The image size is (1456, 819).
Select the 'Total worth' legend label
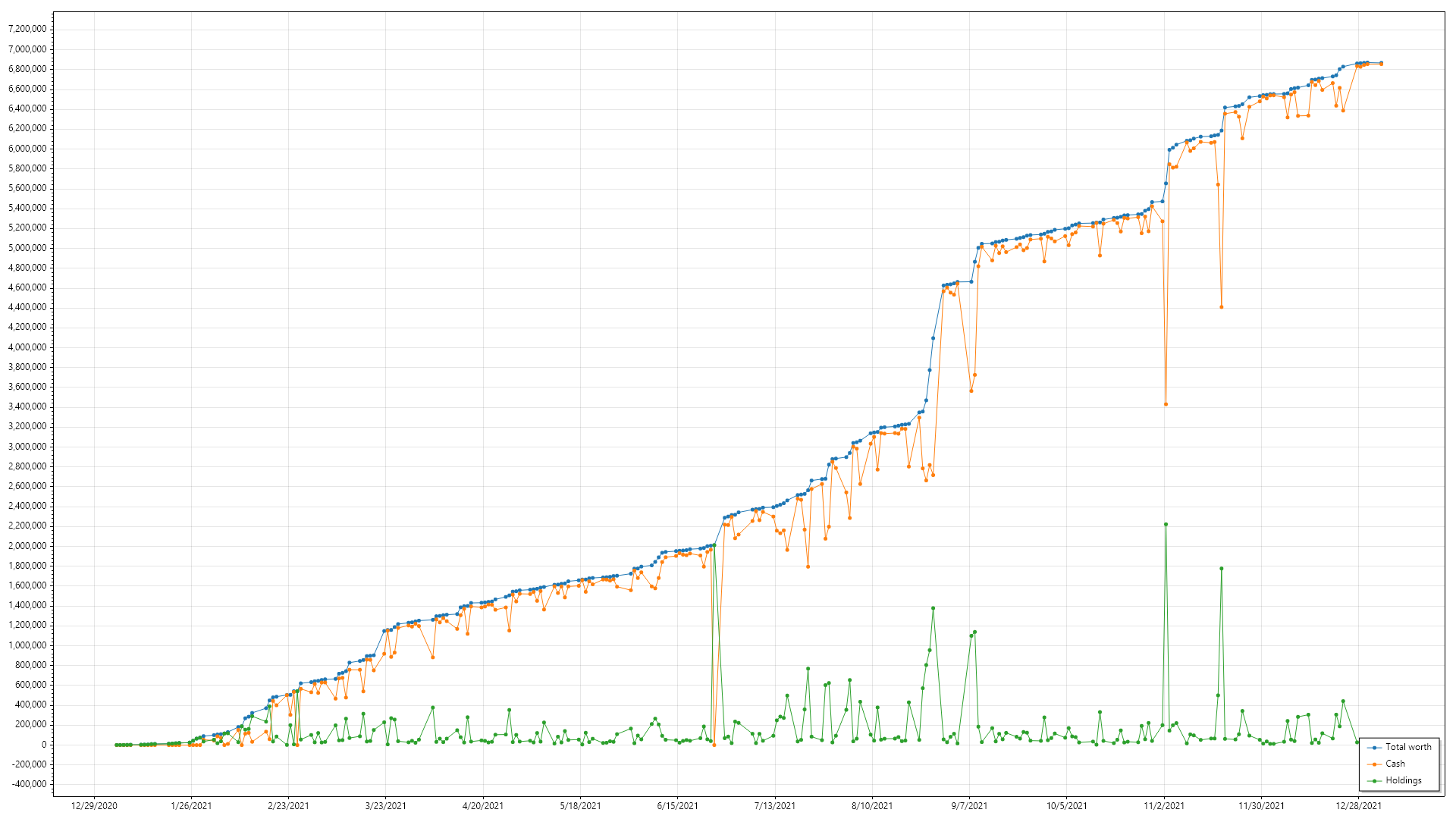[1408, 747]
